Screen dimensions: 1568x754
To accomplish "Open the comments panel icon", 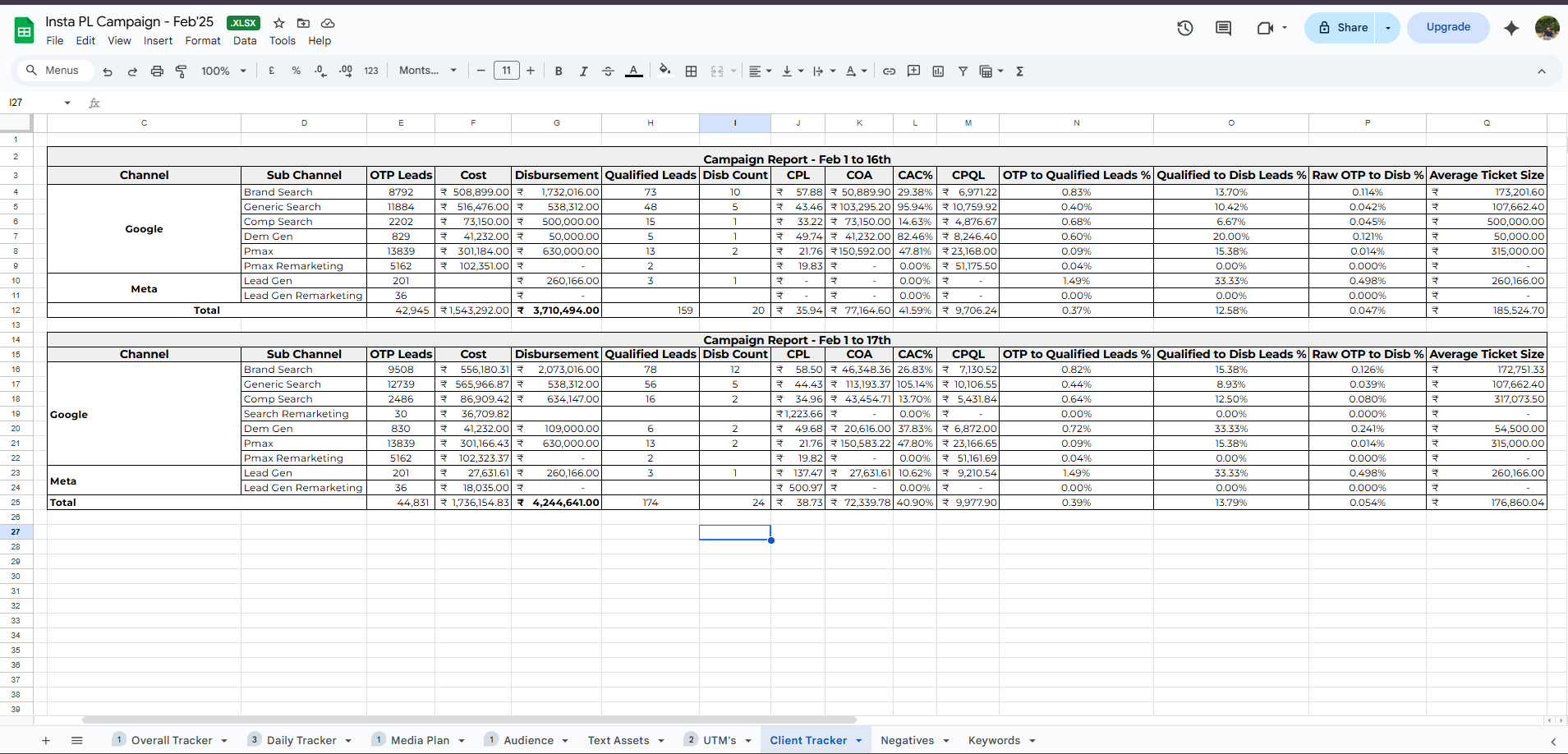I will 1223,28.
